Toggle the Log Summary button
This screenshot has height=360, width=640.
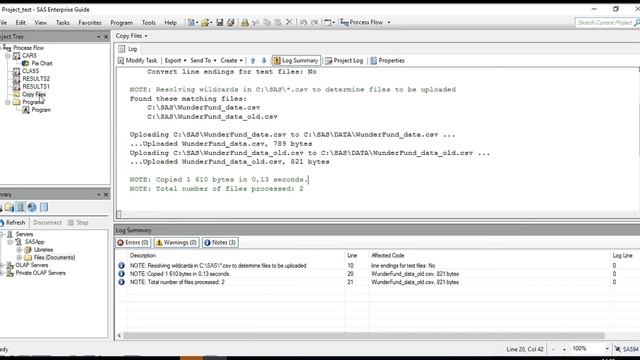coord(296,60)
